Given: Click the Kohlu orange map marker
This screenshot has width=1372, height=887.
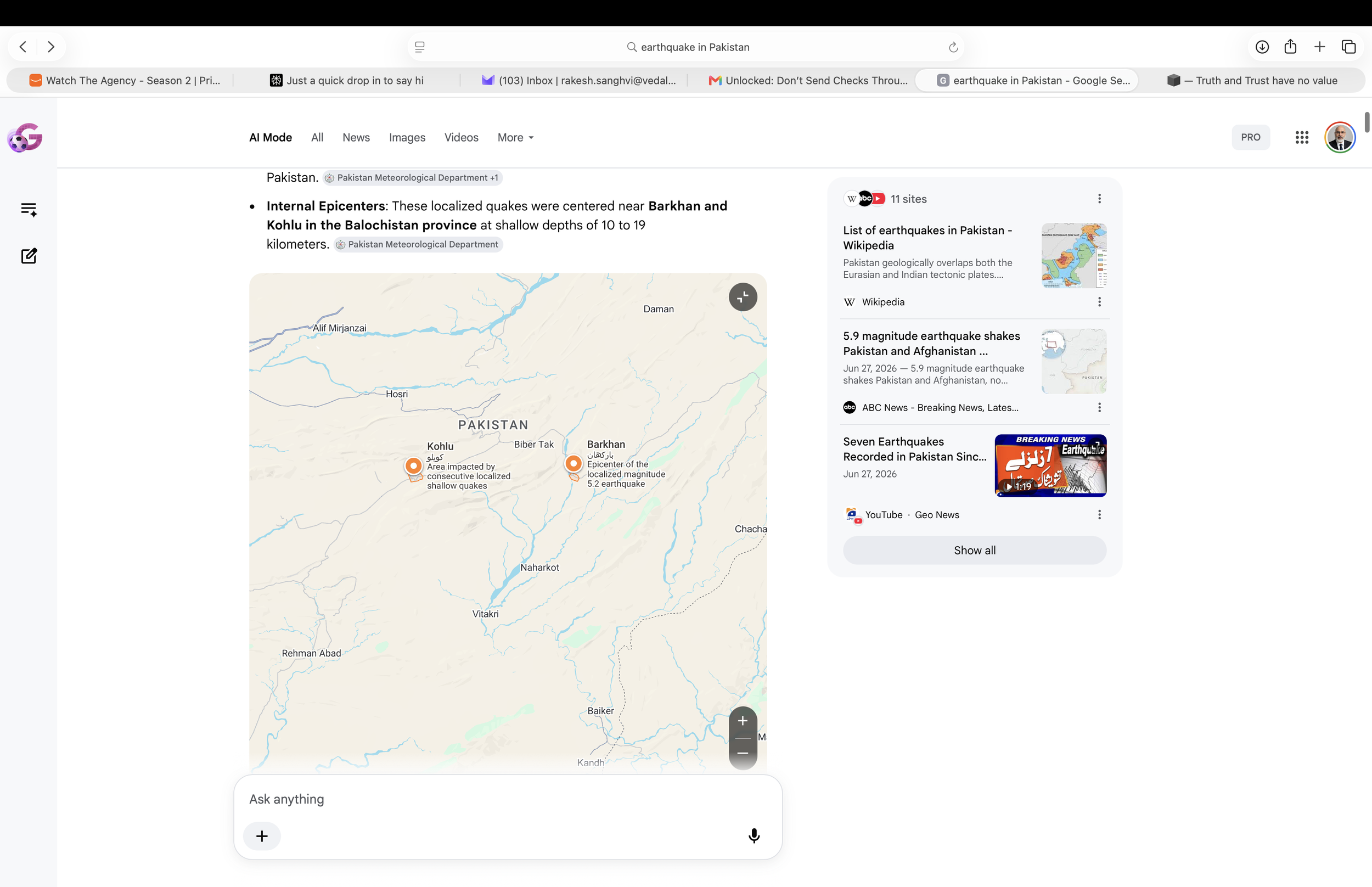Looking at the screenshot, I should pos(413,467).
